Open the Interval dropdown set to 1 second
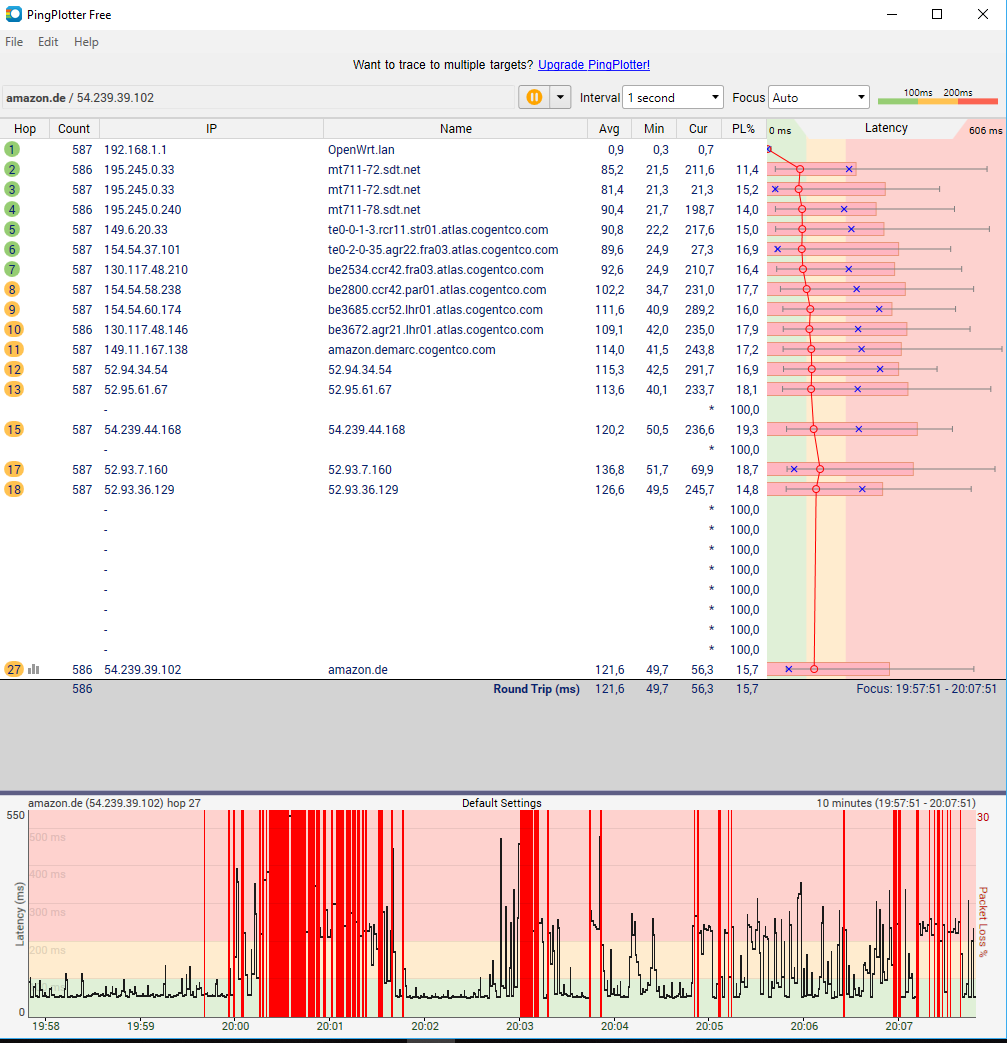 672,97
